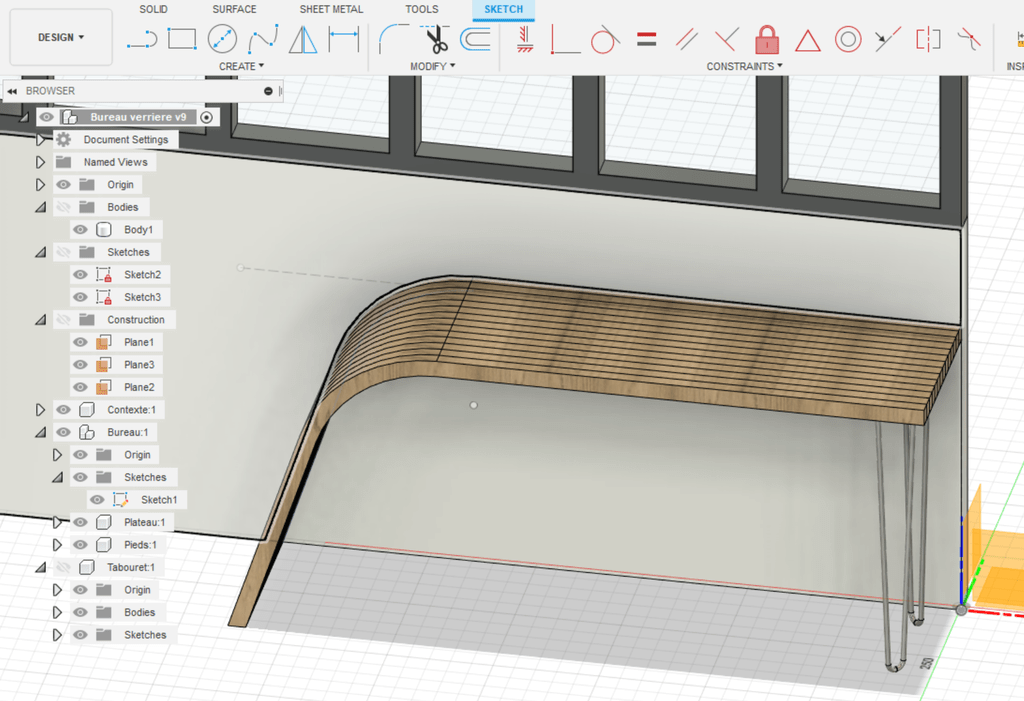The image size is (1024, 701).
Task: Apply the Symmetry constraint
Action: (x=928, y=39)
